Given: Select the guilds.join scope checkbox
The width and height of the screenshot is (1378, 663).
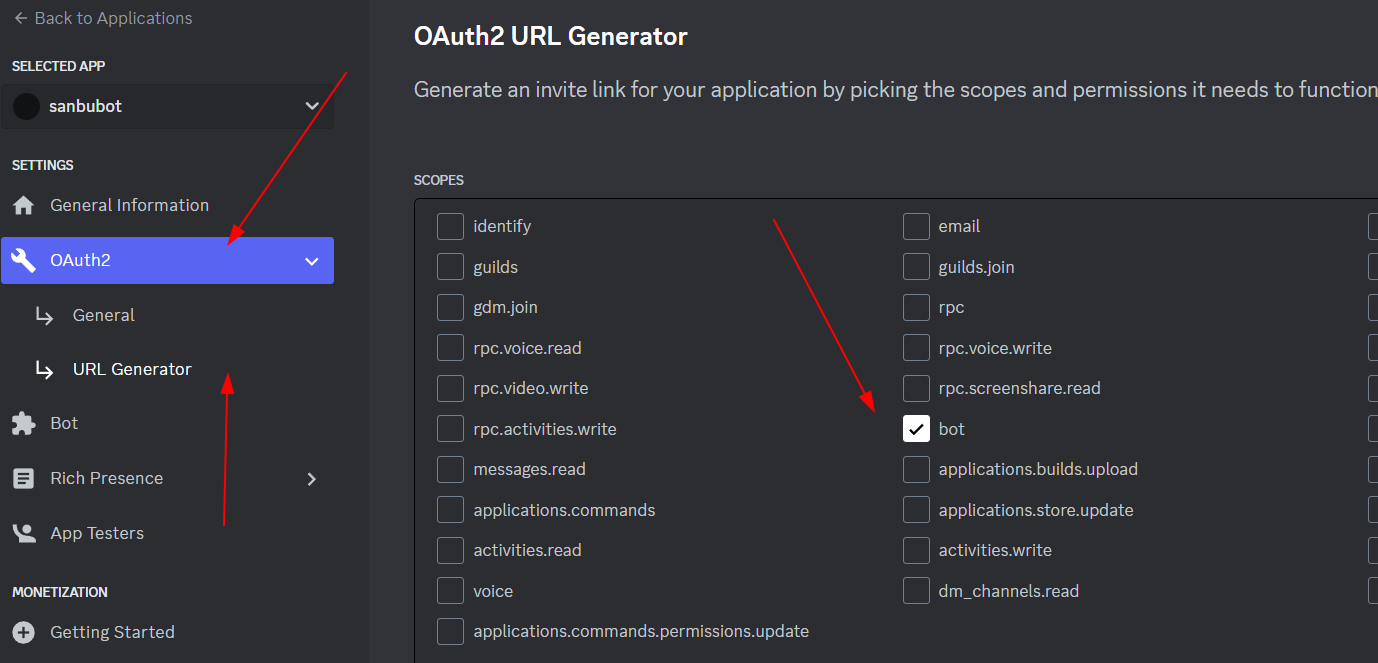Looking at the screenshot, I should 916,267.
